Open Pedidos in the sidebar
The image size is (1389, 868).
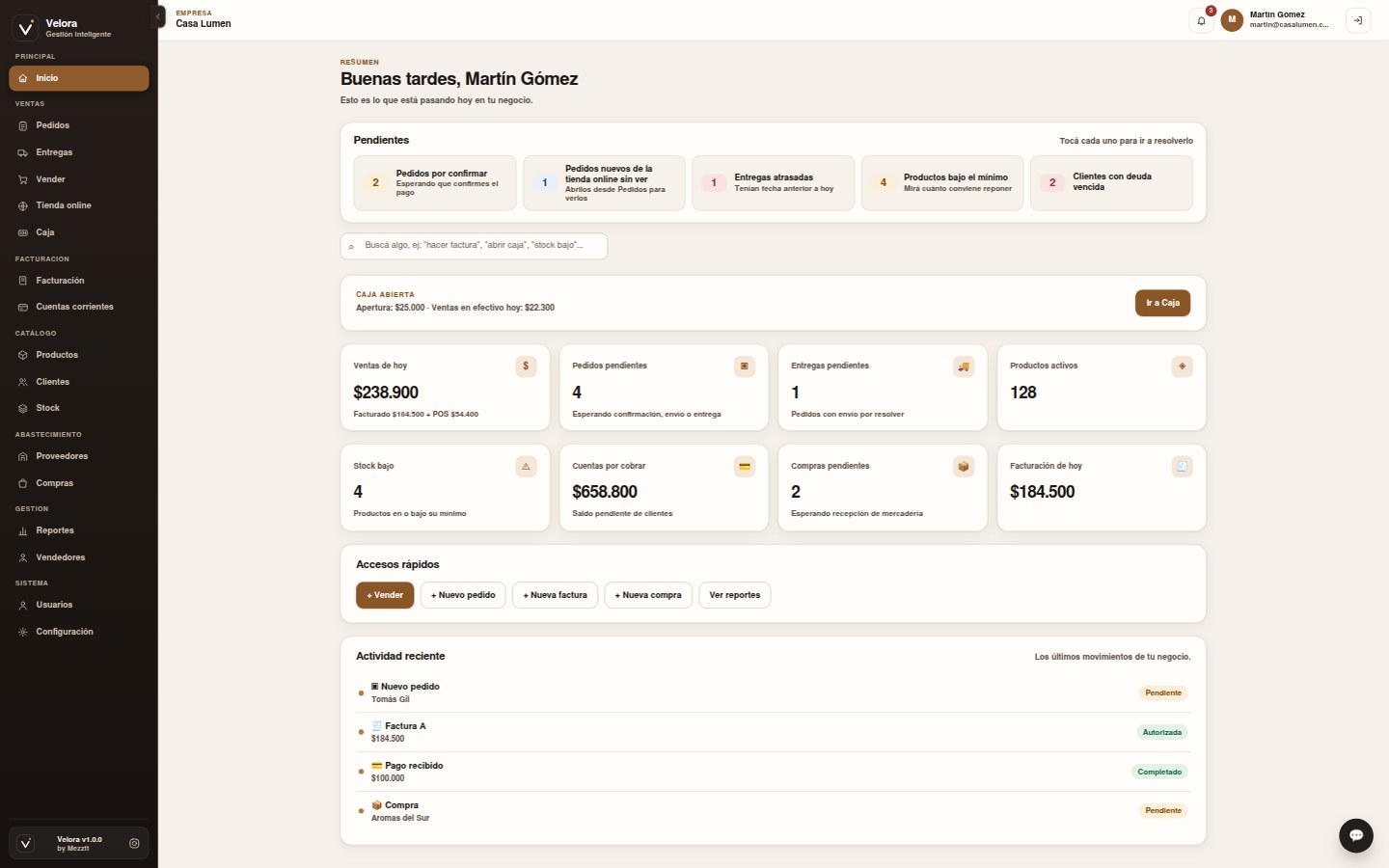tap(79, 125)
